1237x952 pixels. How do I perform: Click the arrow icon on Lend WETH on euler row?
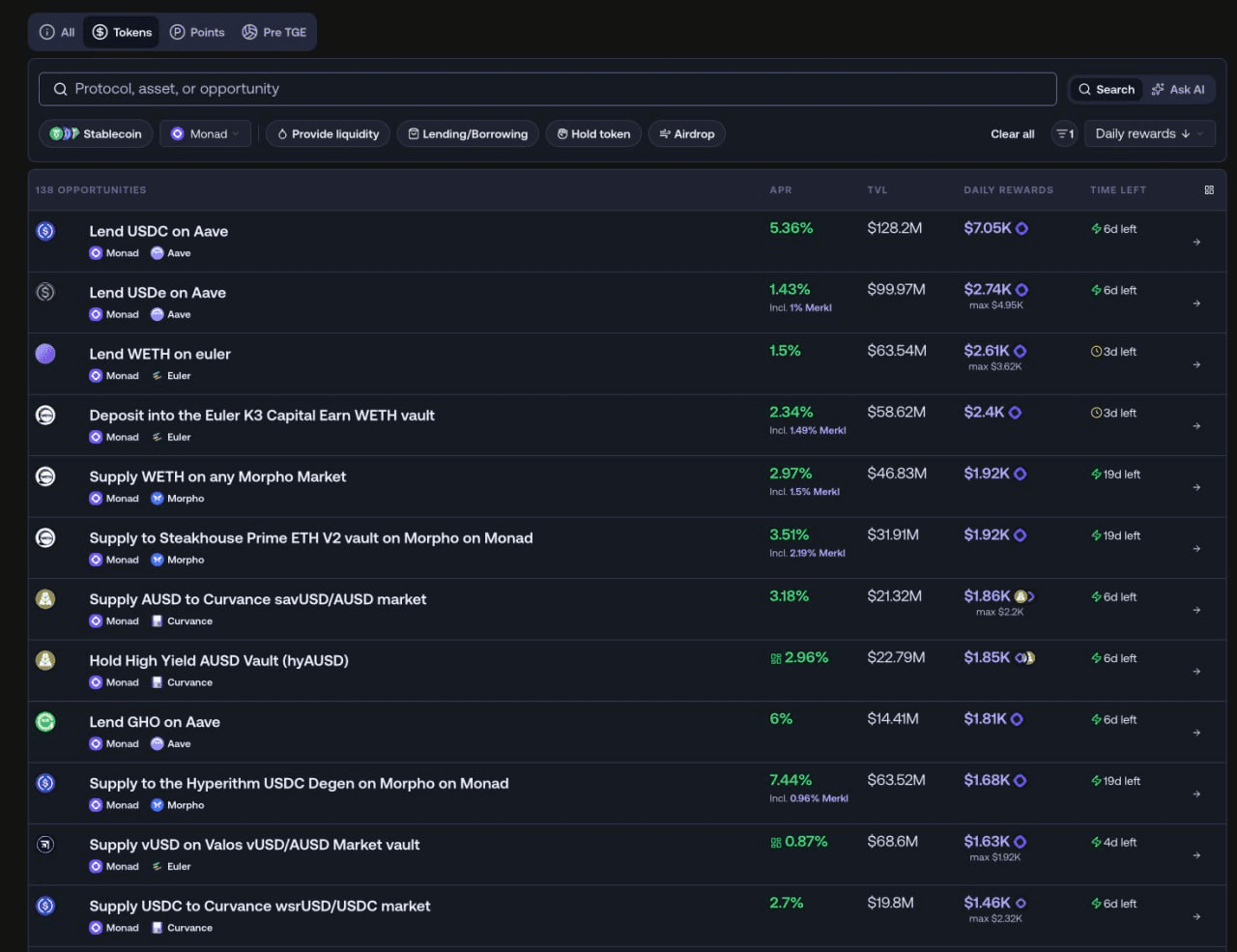pyautogui.click(x=1196, y=364)
